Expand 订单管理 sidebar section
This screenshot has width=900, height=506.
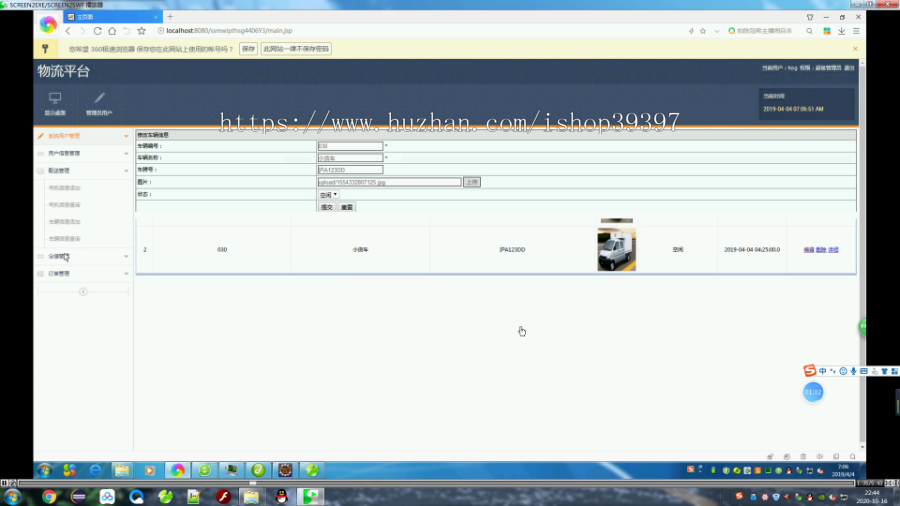pos(83,274)
